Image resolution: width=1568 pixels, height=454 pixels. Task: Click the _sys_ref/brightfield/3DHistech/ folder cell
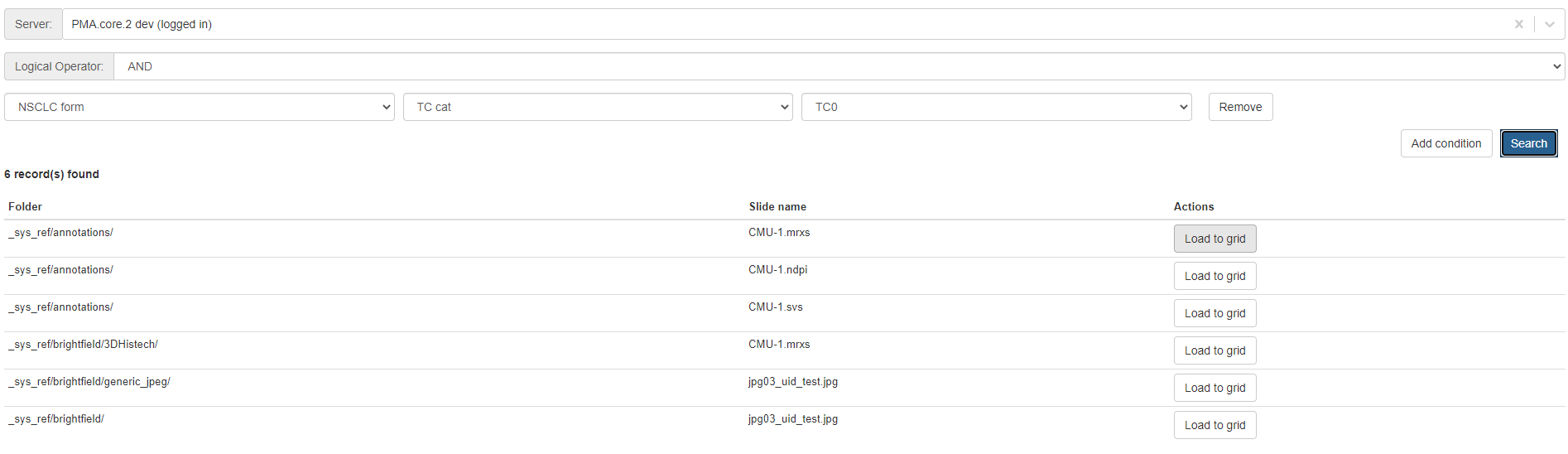pyautogui.click(x=83, y=345)
